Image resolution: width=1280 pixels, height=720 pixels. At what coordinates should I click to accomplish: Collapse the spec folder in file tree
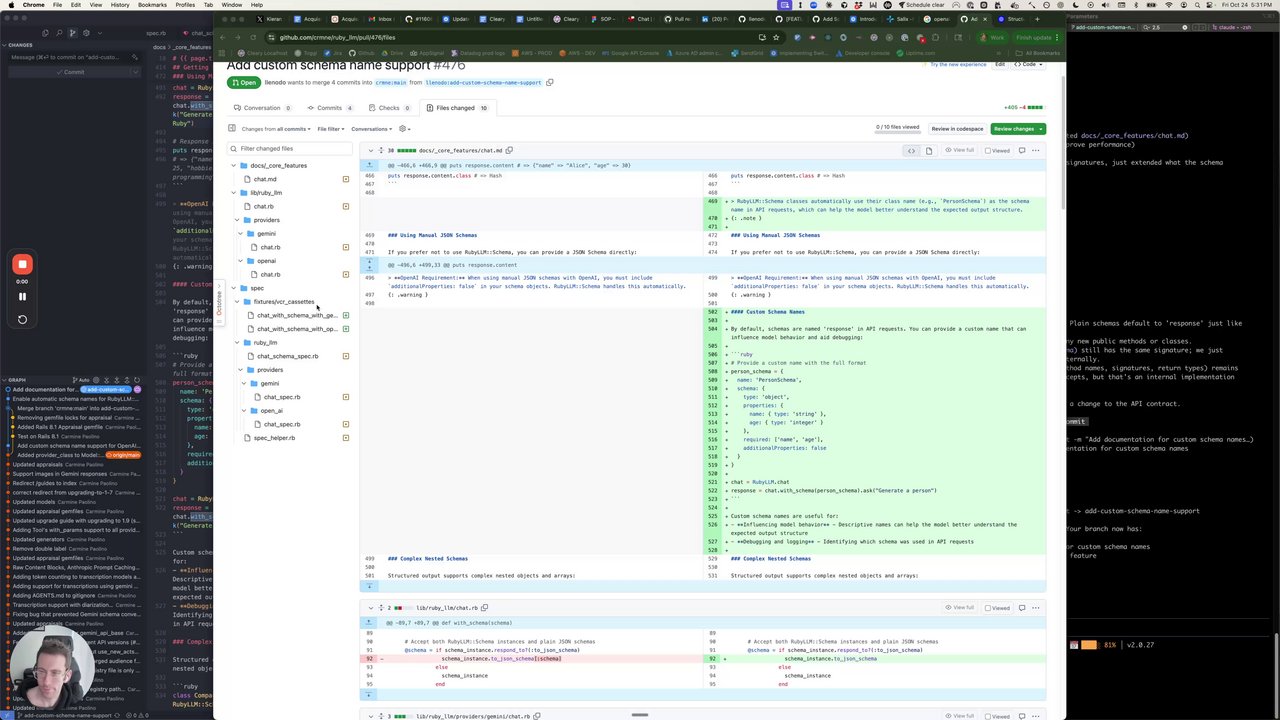(233, 288)
